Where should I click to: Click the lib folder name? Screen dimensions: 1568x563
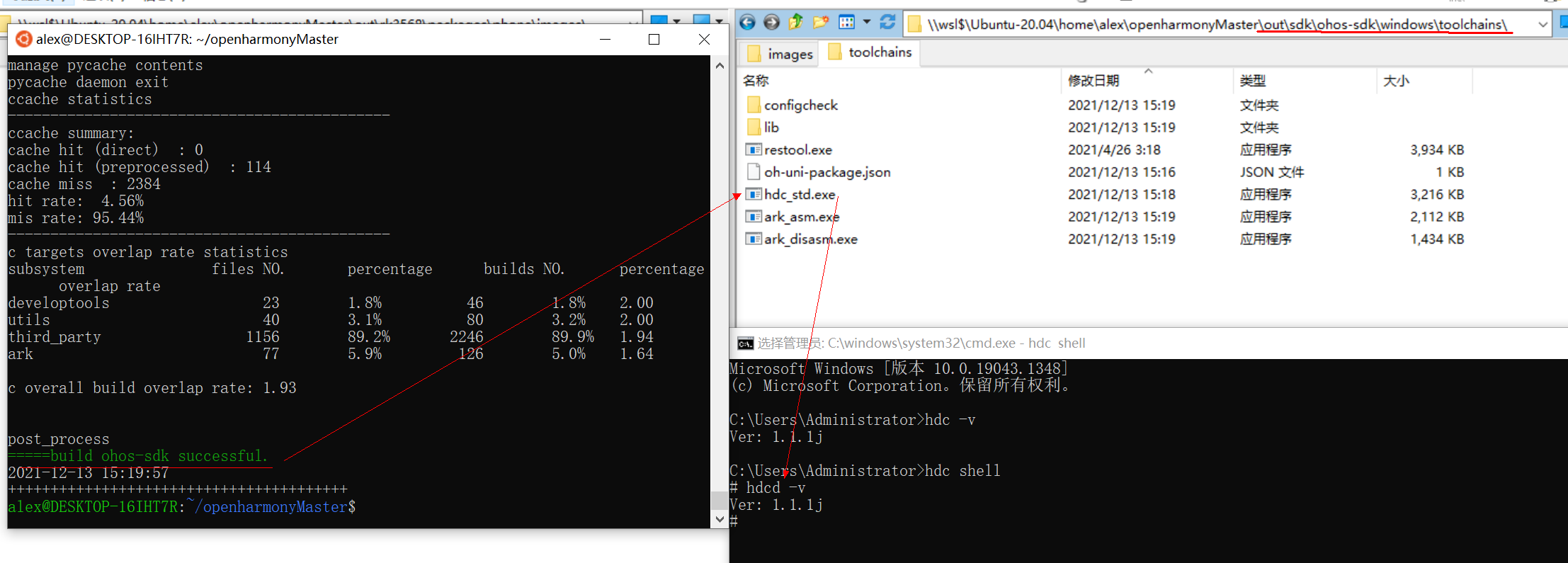coord(771,127)
